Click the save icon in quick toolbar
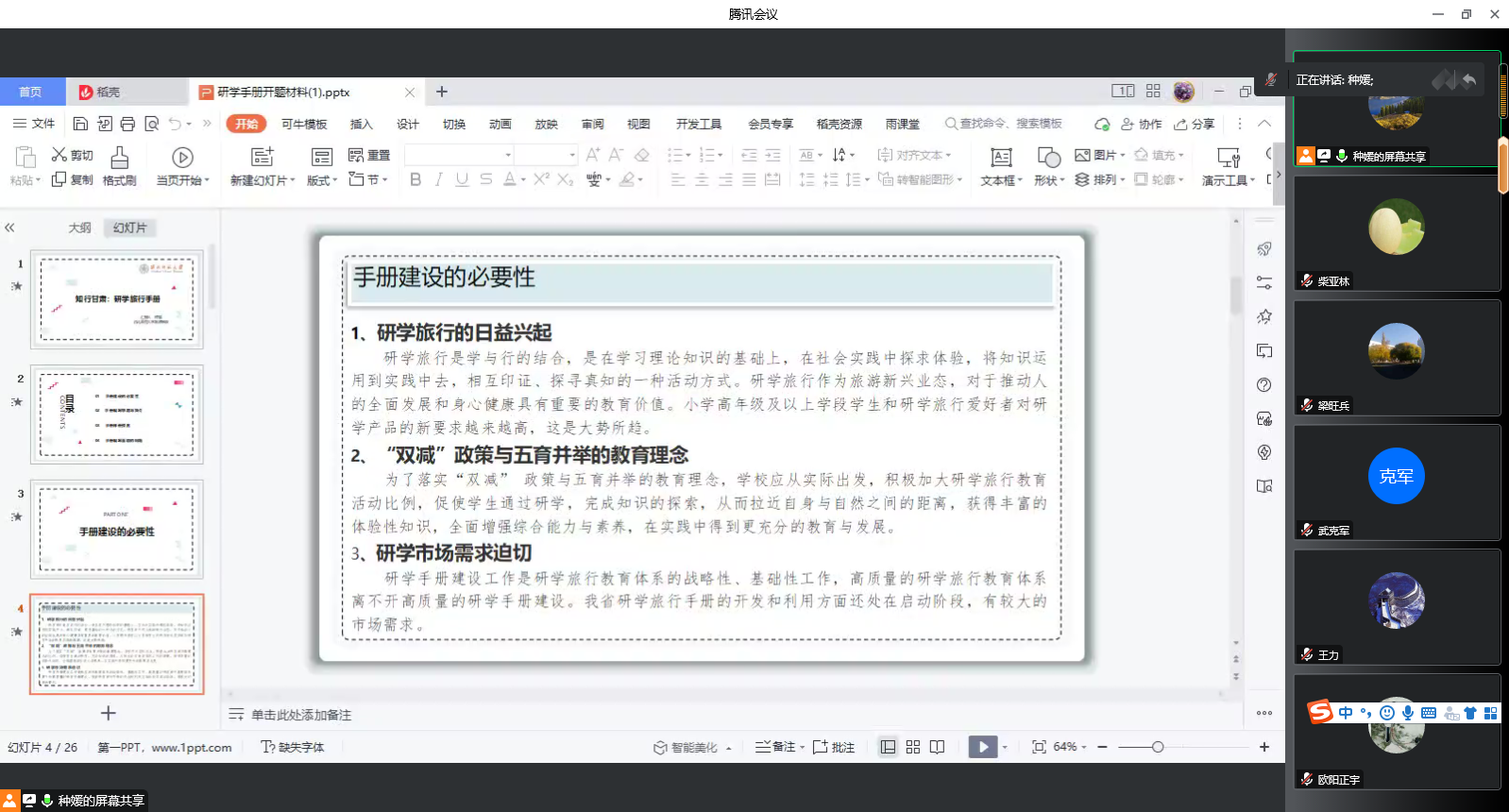 [x=80, y=124]
